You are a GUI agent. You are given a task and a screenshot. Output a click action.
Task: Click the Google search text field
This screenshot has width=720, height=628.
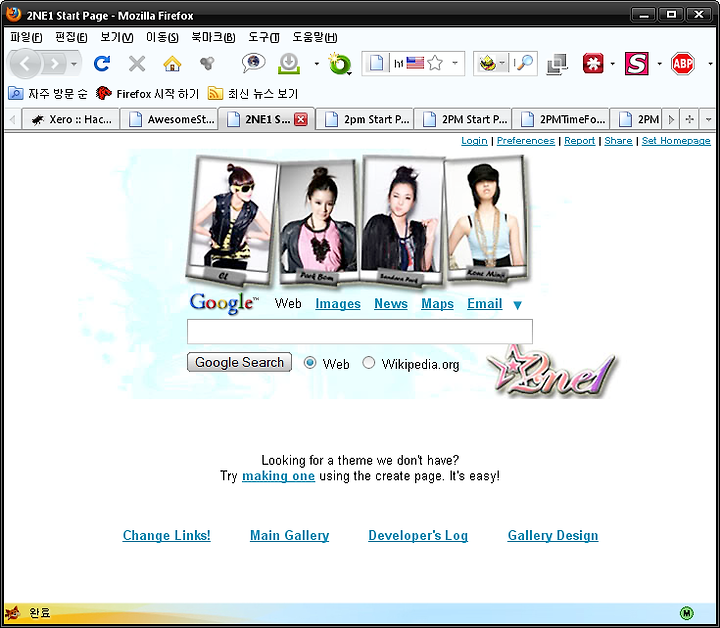(360, 331)
